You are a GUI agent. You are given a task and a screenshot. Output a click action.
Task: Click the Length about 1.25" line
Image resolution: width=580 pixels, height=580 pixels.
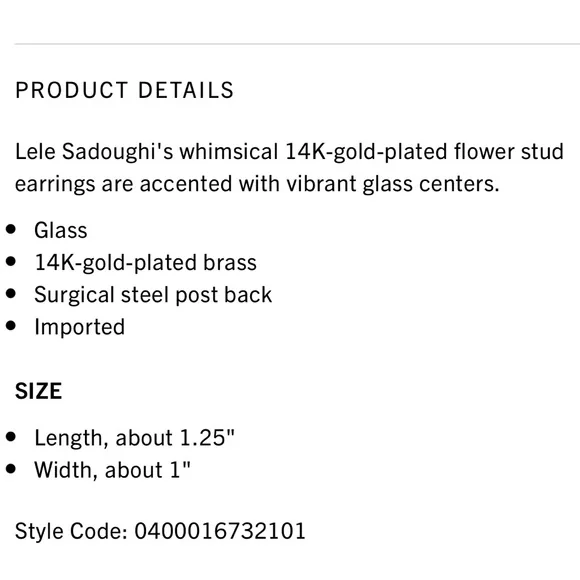pos(135,438)
